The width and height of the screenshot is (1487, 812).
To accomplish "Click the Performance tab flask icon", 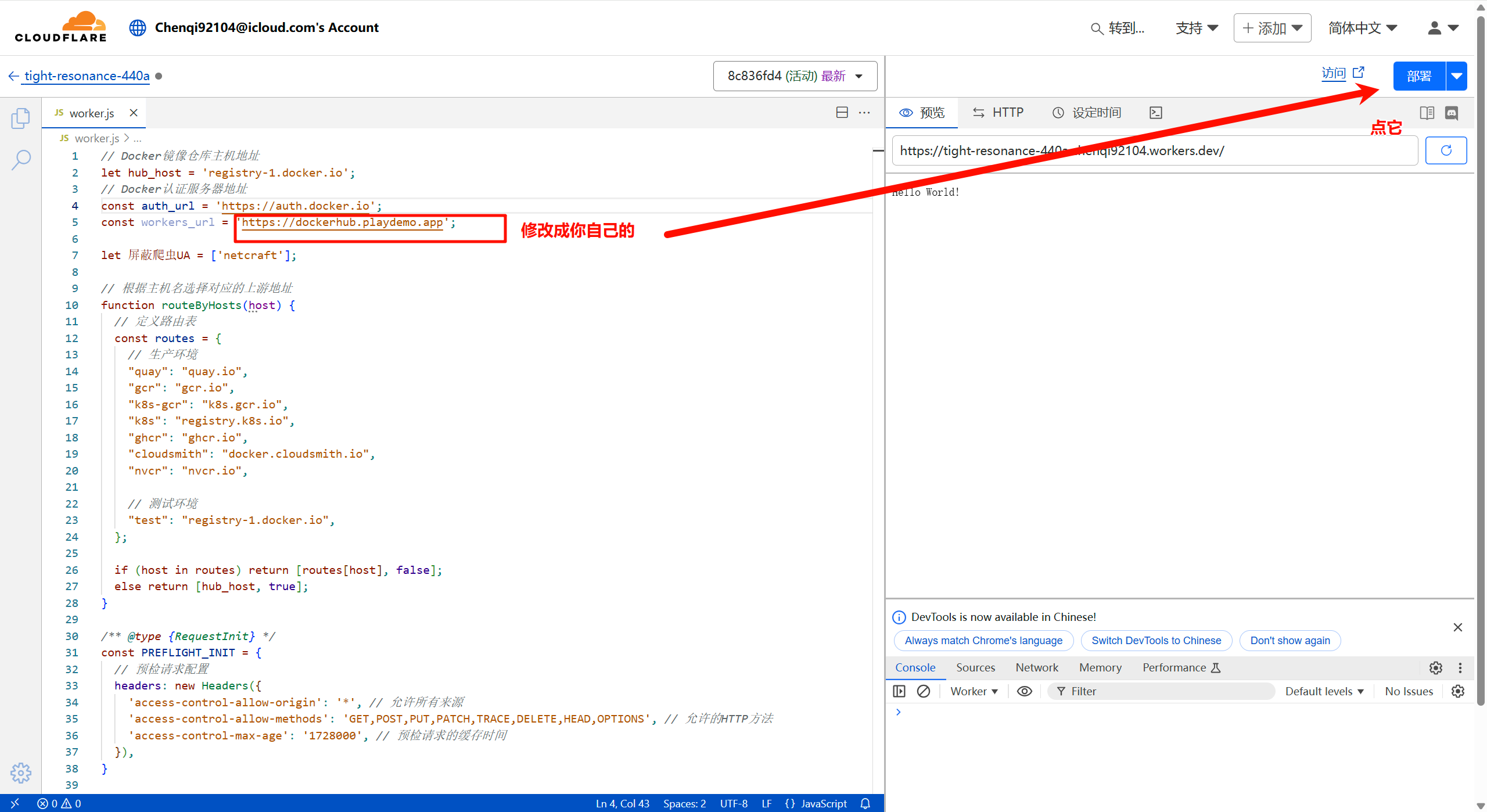I will [1216, 668].
